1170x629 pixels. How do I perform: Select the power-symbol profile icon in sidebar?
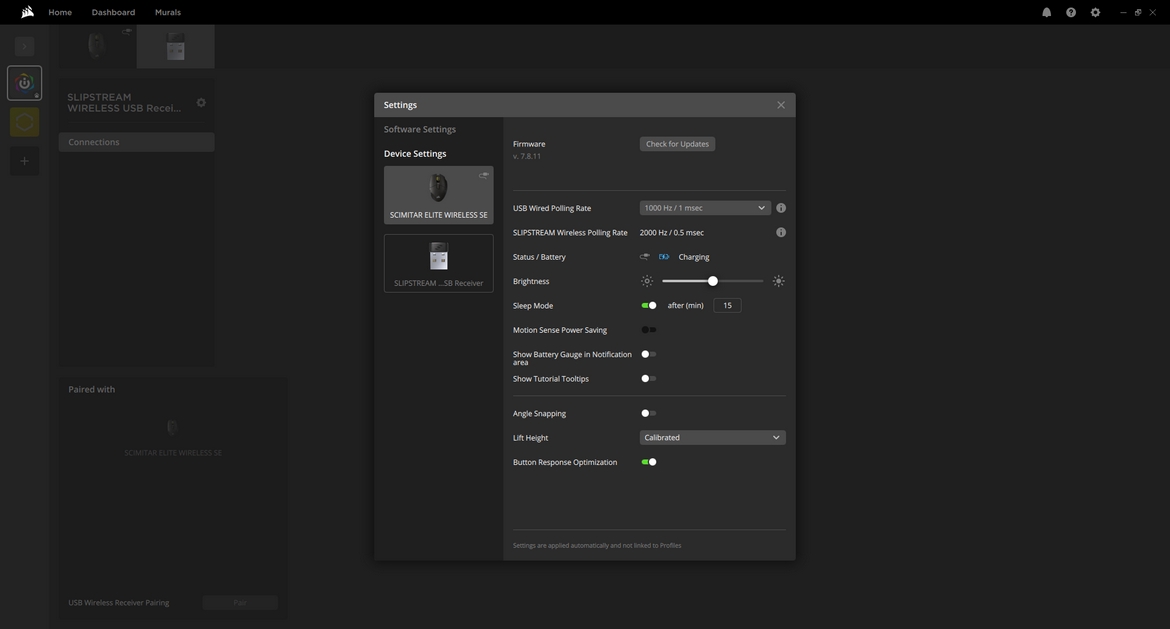25,83
